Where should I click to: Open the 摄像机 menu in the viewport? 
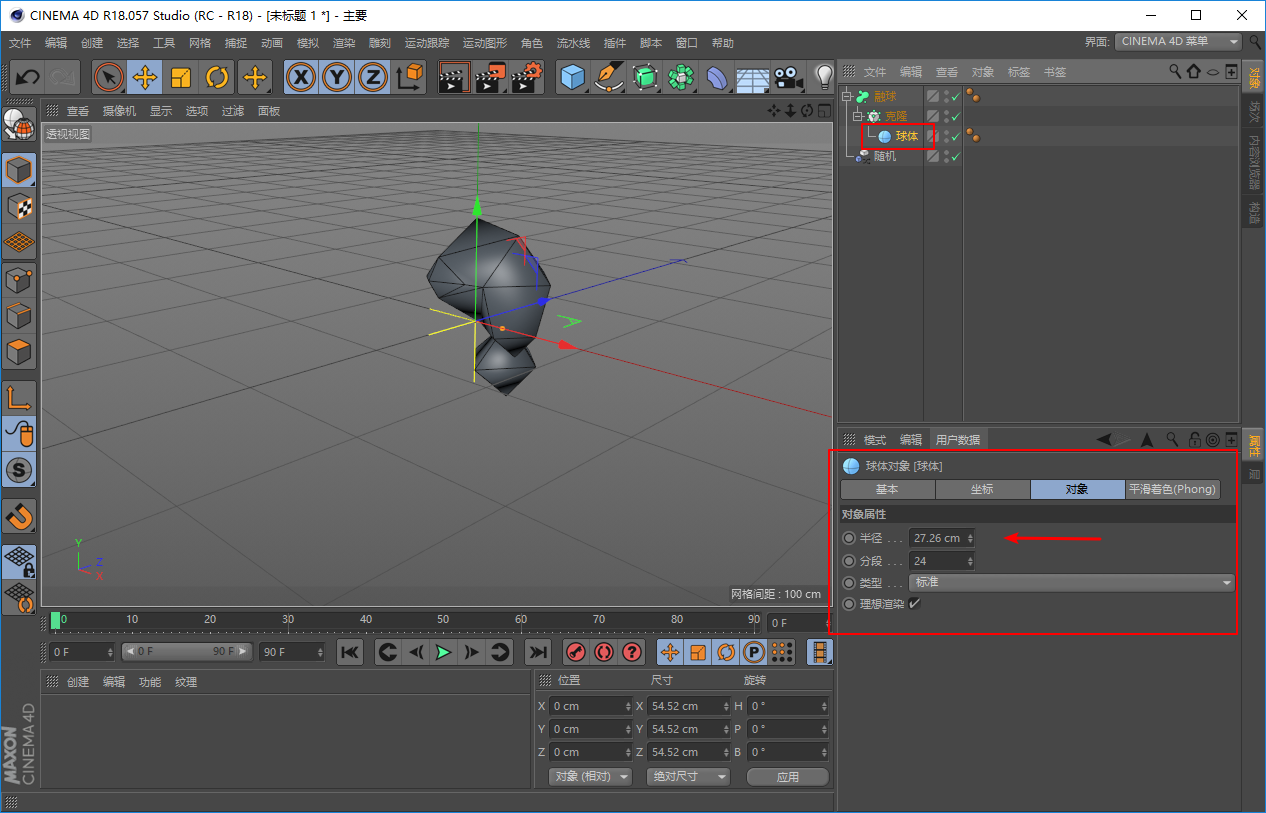[119, 111]
